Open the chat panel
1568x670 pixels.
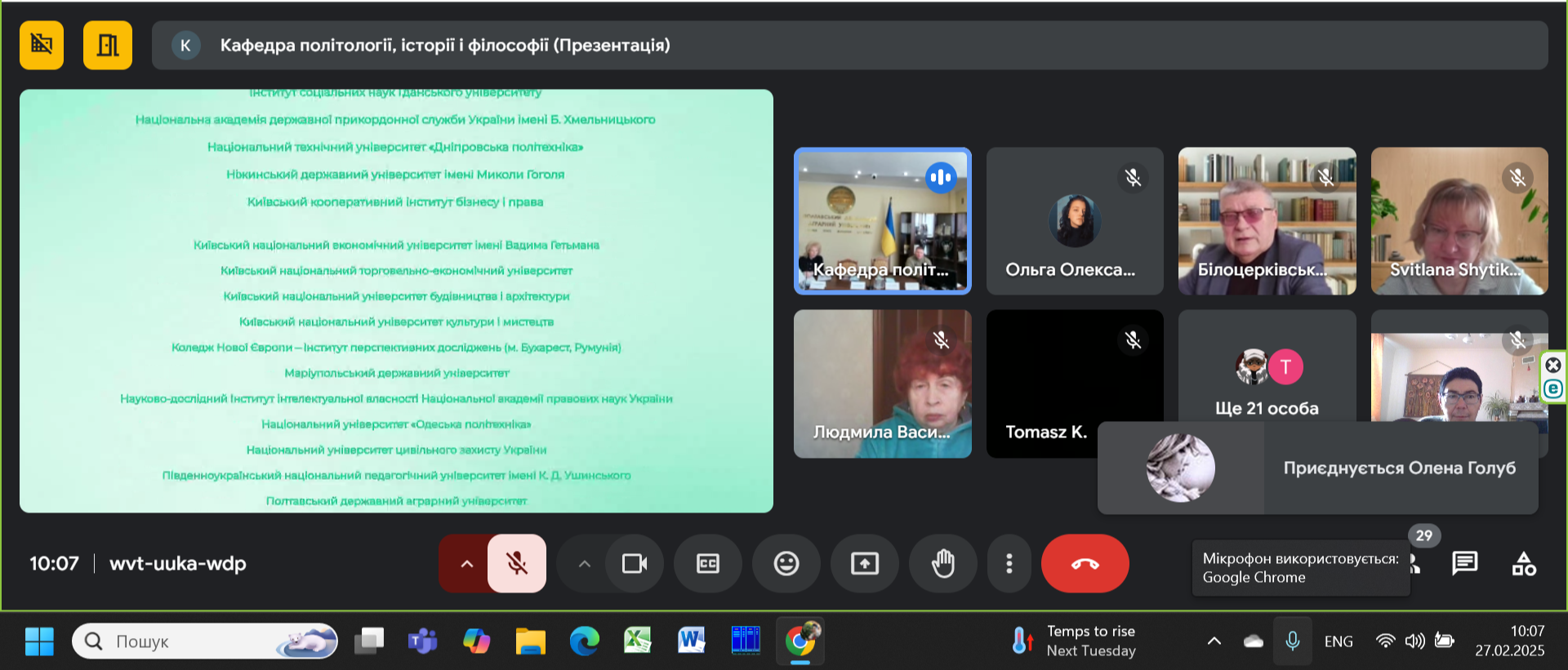(1464, 563)
